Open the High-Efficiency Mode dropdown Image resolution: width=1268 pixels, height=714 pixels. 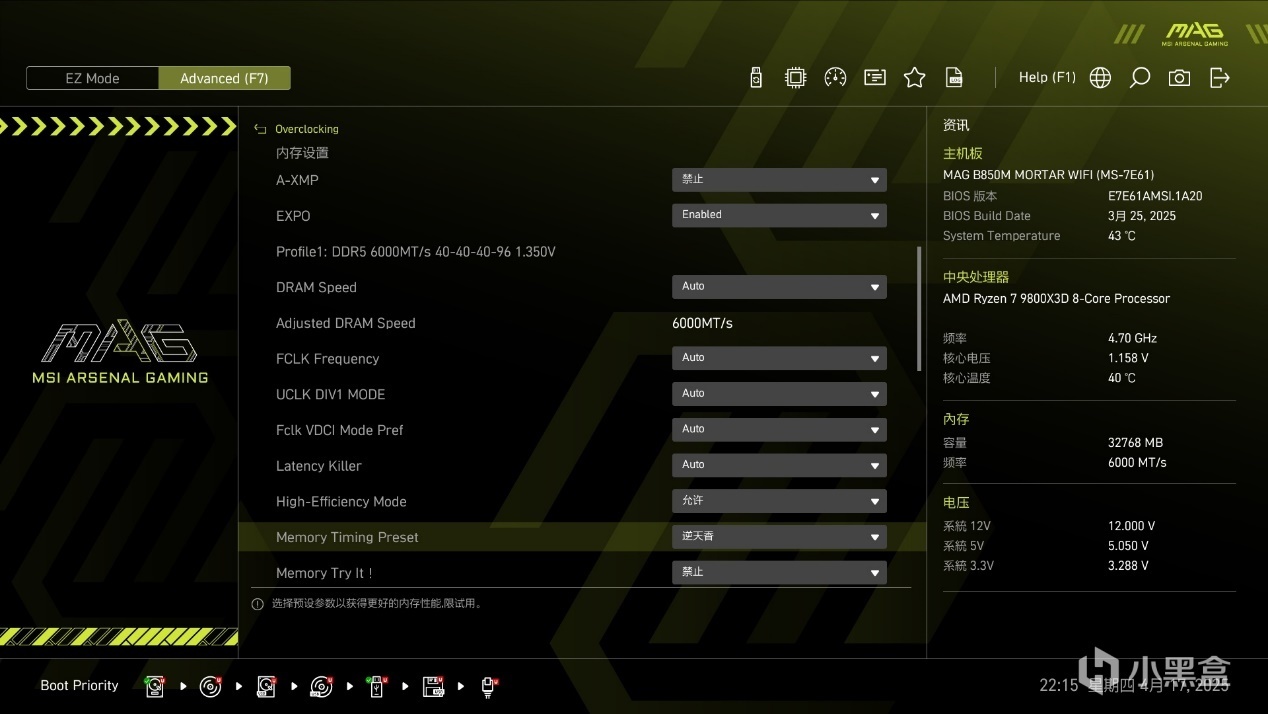pyautogui.click(x=779, y=501)
